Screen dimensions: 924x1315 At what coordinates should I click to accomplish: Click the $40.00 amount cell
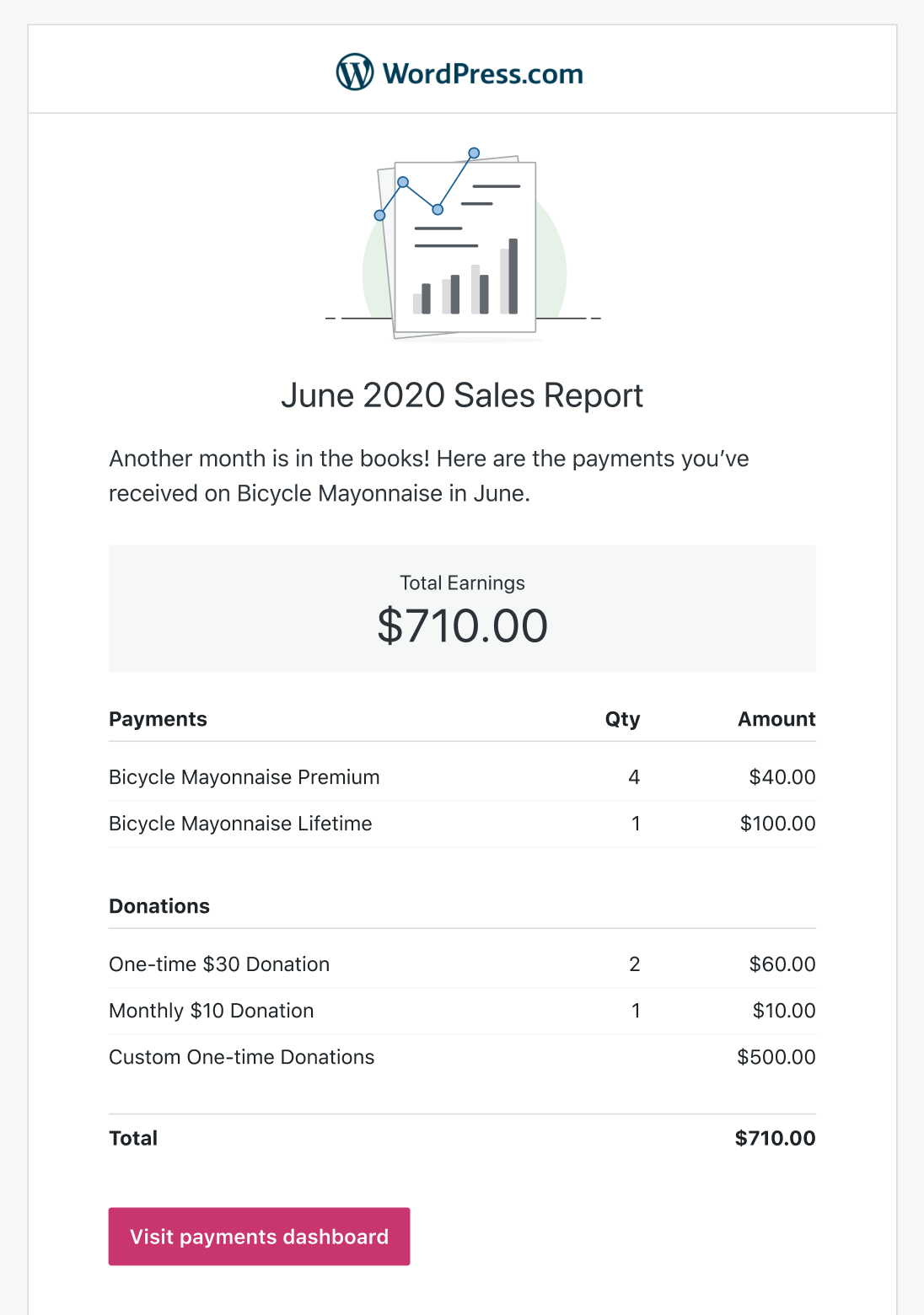click(x=782, y=777)
